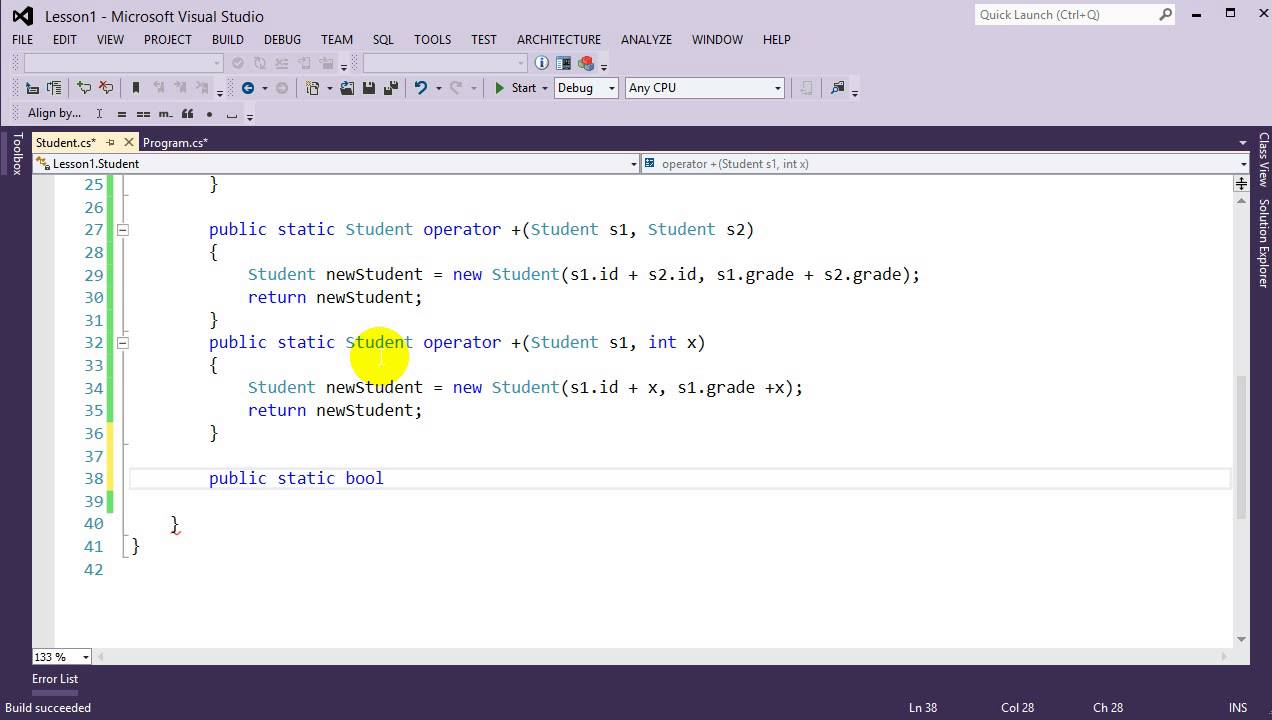Open the ANALYZE menu

pyautogui.click(x=646, y=39)
